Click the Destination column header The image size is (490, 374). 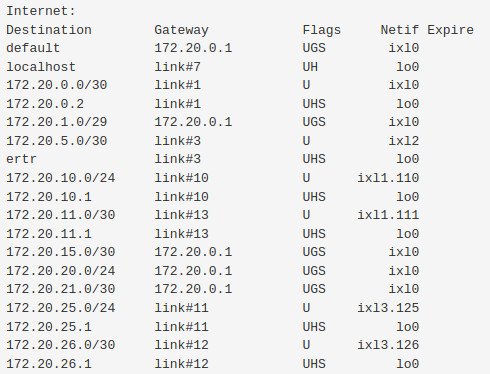pos(49,30)
